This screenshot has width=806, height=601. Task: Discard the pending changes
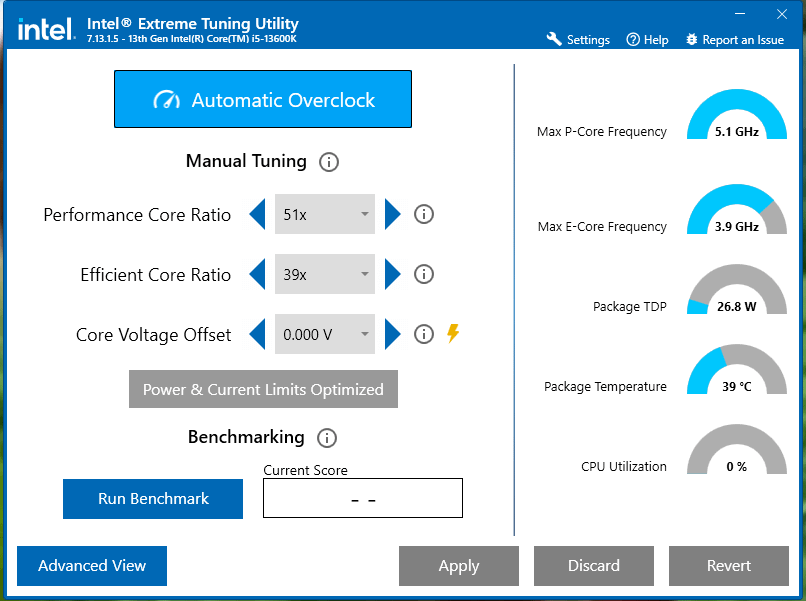594,566
